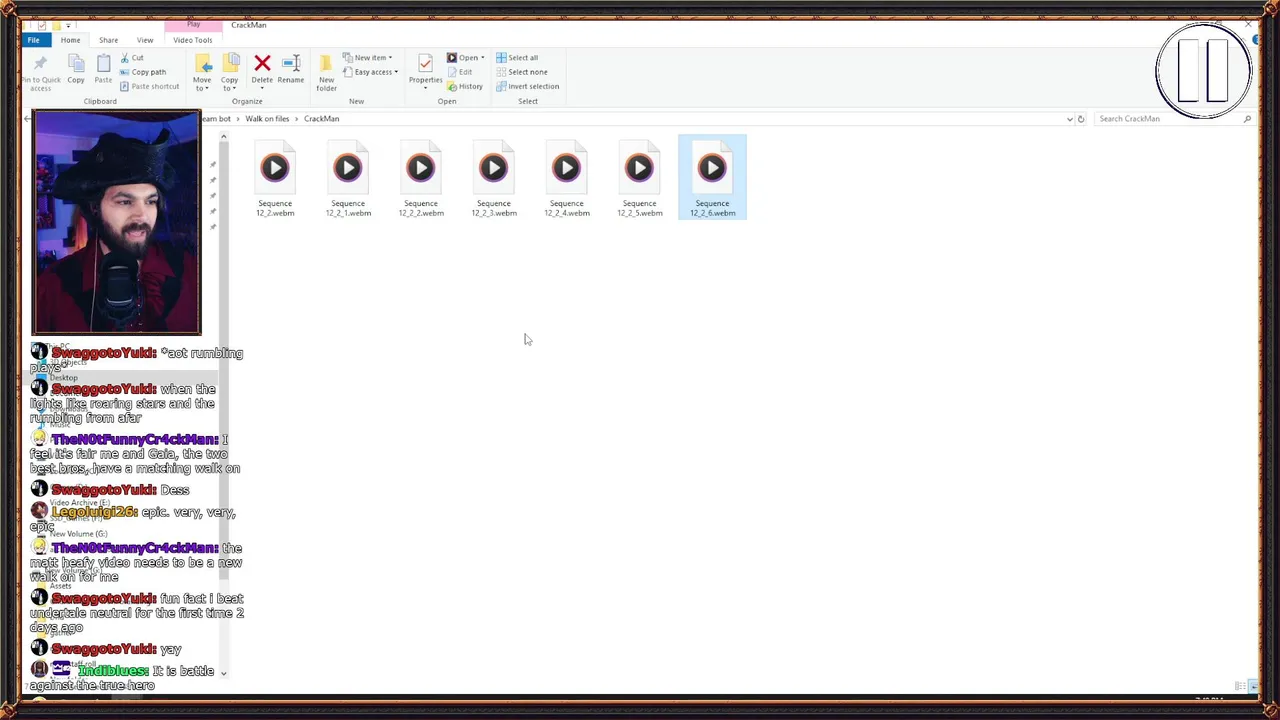Screen dimensions: 1280x720
Task: Select the Sequence 12_2_1.webm file
Action: pyautogui.click(x=348, y=180)
